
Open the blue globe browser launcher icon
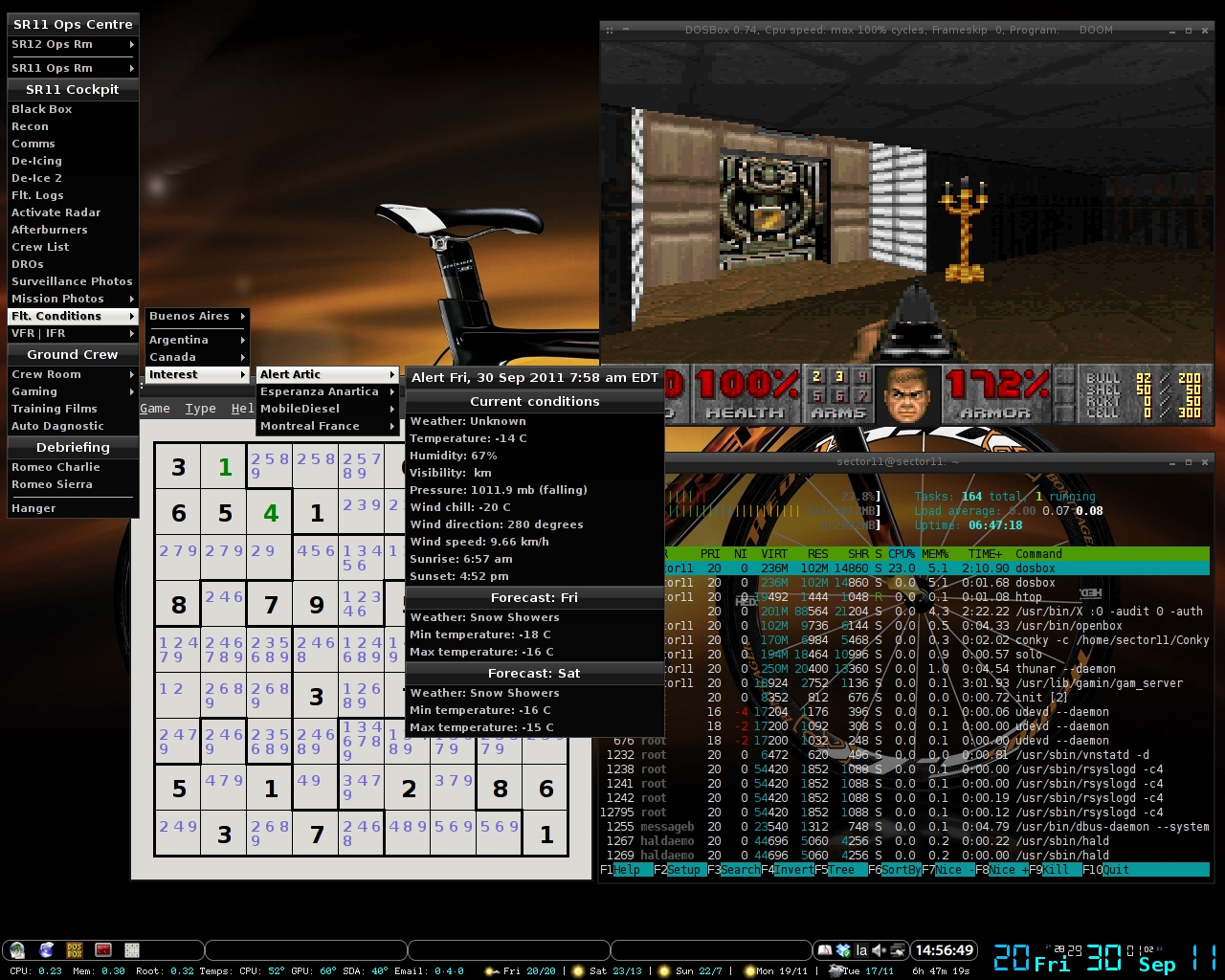pyautogui.click(x=46, y=950)
